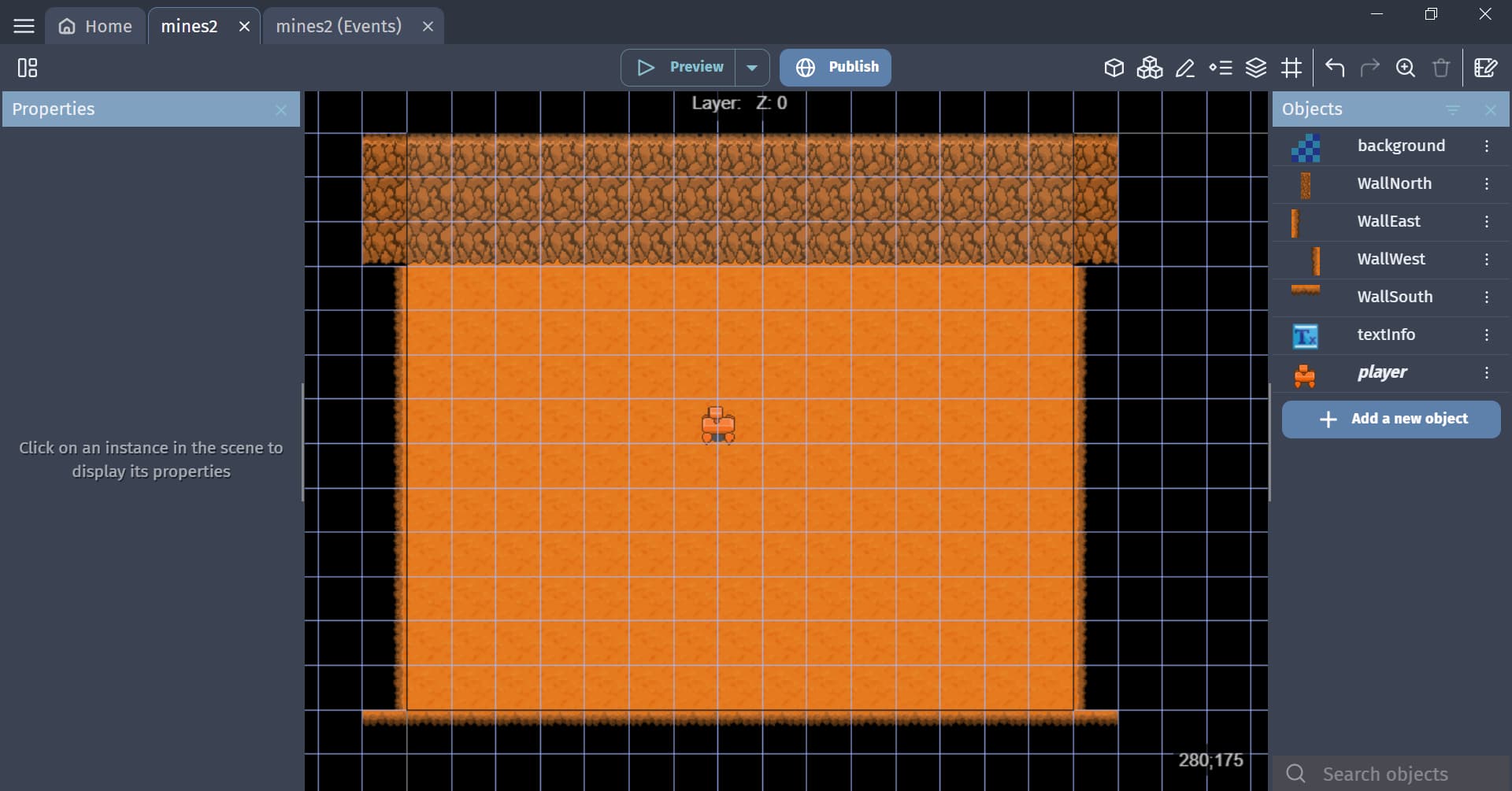Select the player sprite in the scene
The height and width of the screenshot is (791, 1512).
coord(718,425)
